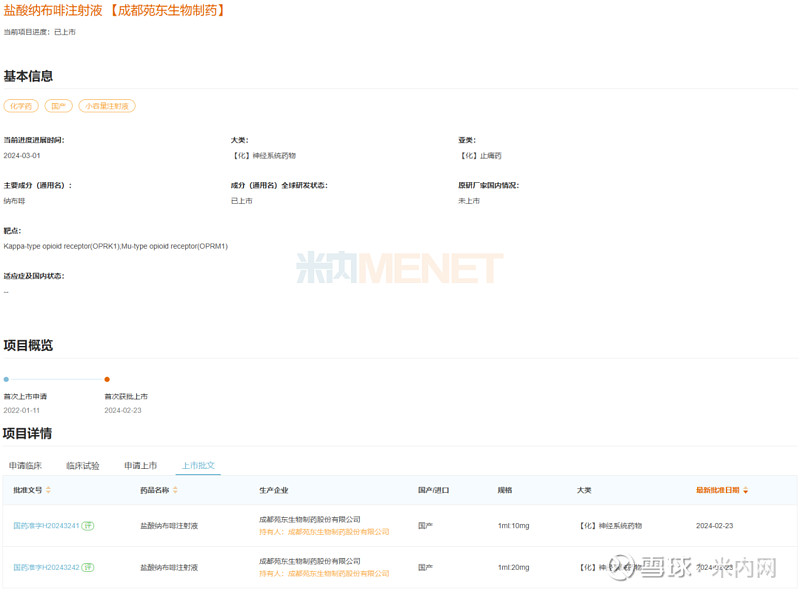Sort by 最新批准日期 arrow icon
800x592 pixels.
[x=745, y=490]
